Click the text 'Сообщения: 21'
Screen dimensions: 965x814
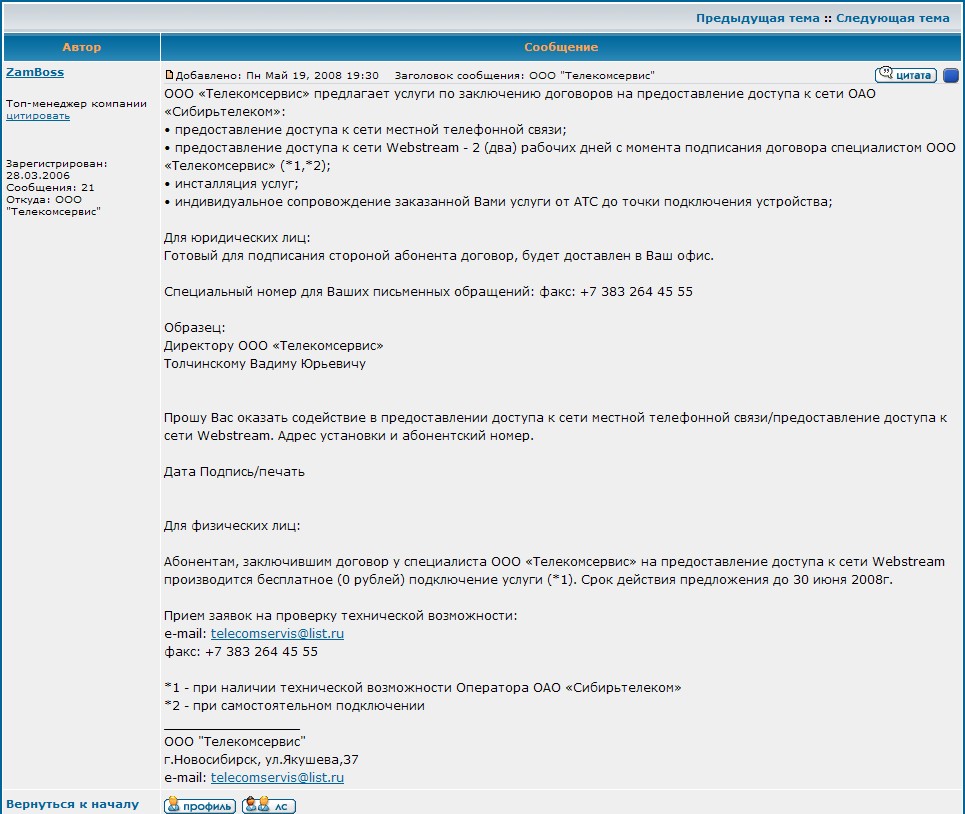(x=50, y=187)
